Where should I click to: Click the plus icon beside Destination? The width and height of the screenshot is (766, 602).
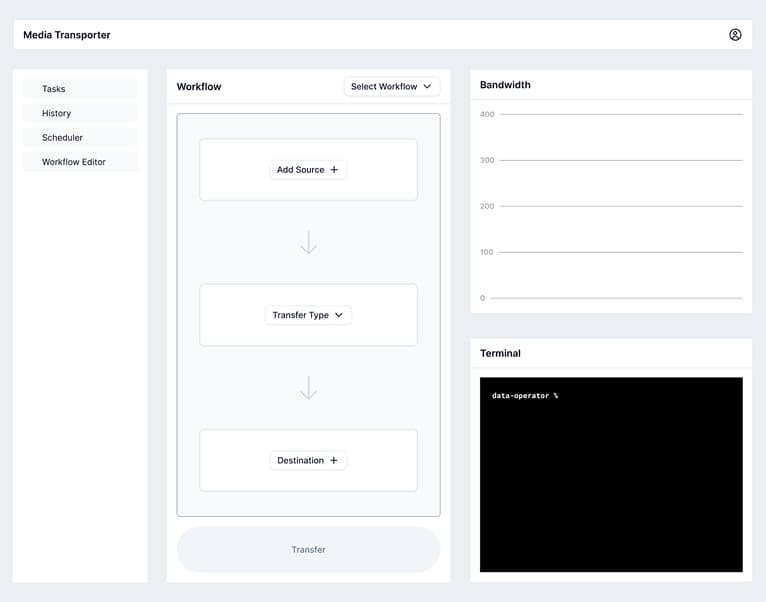(x=334, y=461)
